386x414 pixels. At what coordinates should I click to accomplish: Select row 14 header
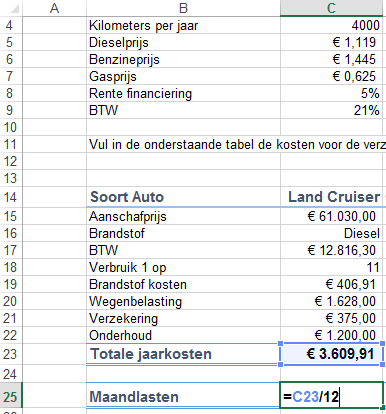click(x=11, y=197)
